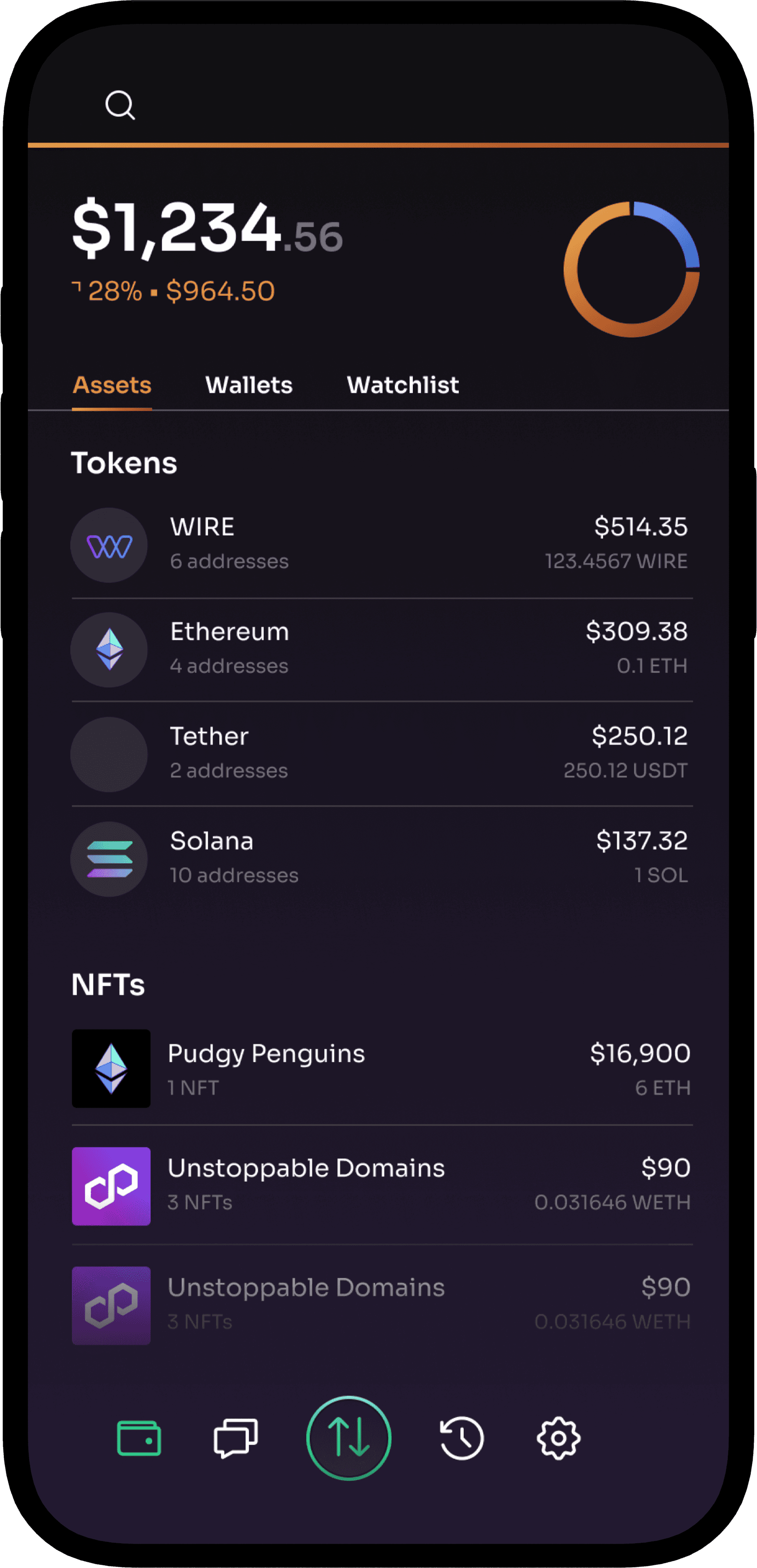The image size is (757, 1568).
Task: Open first Unstoppable Domains purple thumbnail
Action: coord(111,1187)
